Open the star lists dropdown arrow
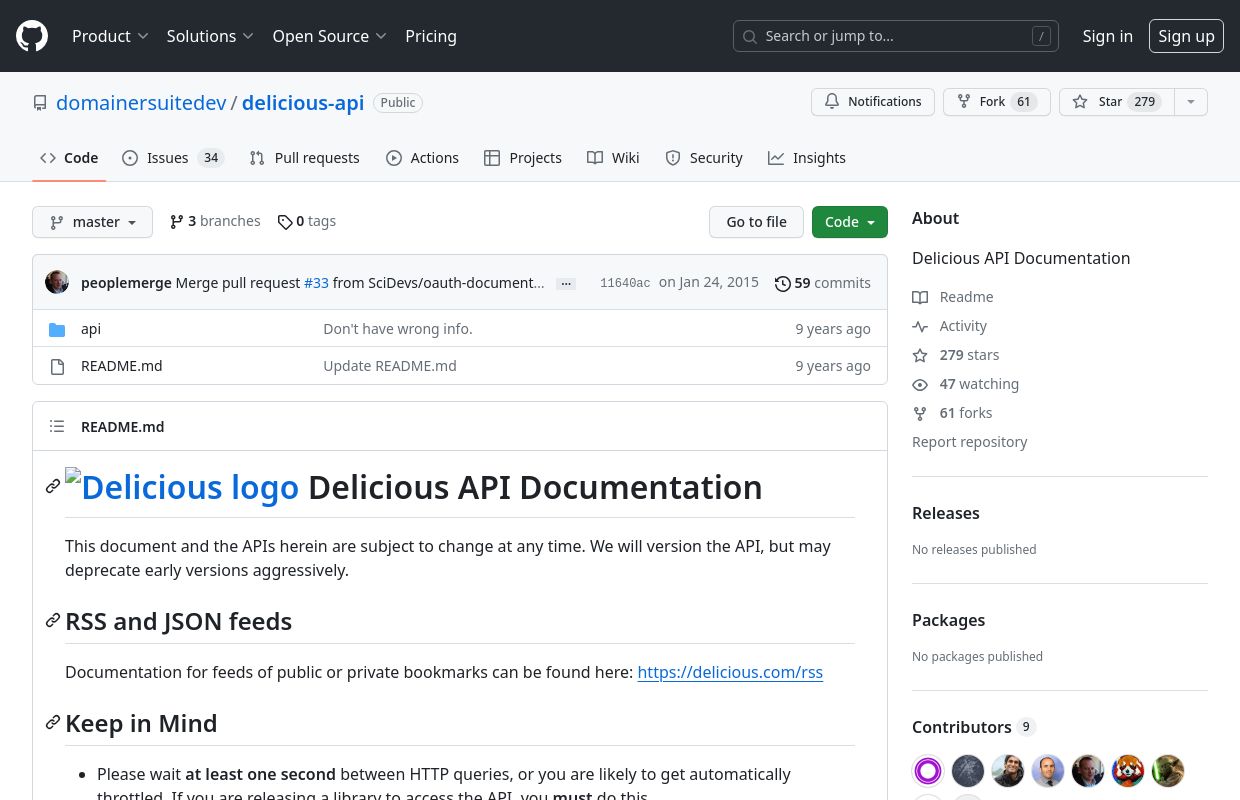The height and width of the screenshot is (800, 1240). [x=1190, y=102]
